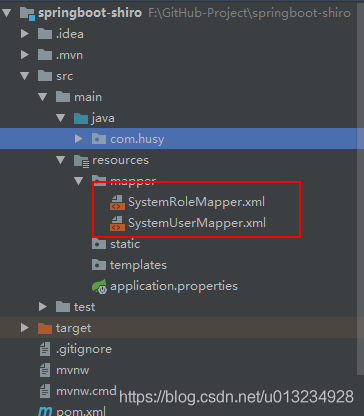
Task: Click the Spring application.properties leaf icon
Action: click(99, 286)
